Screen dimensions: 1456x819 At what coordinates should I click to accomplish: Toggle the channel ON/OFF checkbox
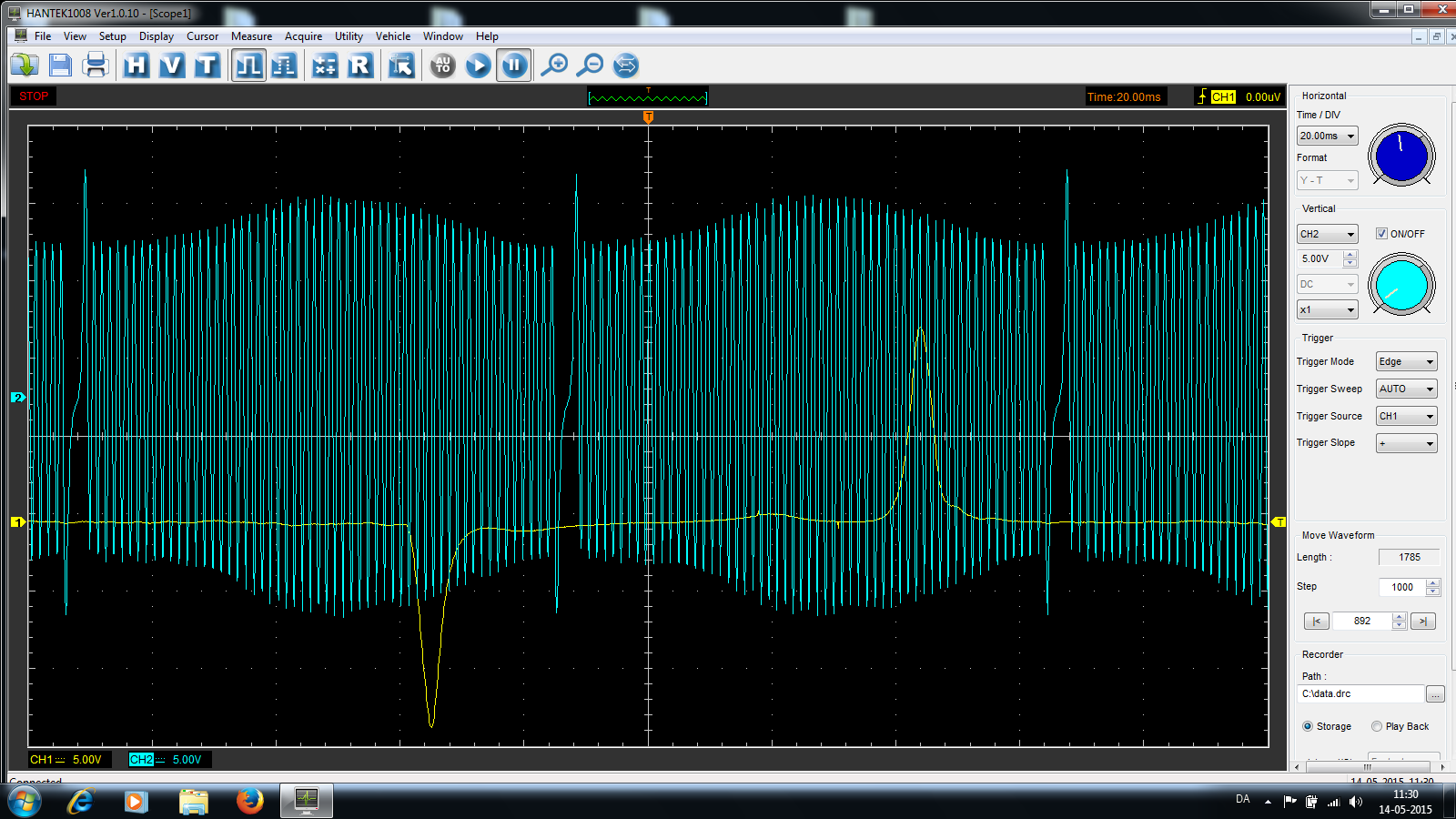(1381, 234)
